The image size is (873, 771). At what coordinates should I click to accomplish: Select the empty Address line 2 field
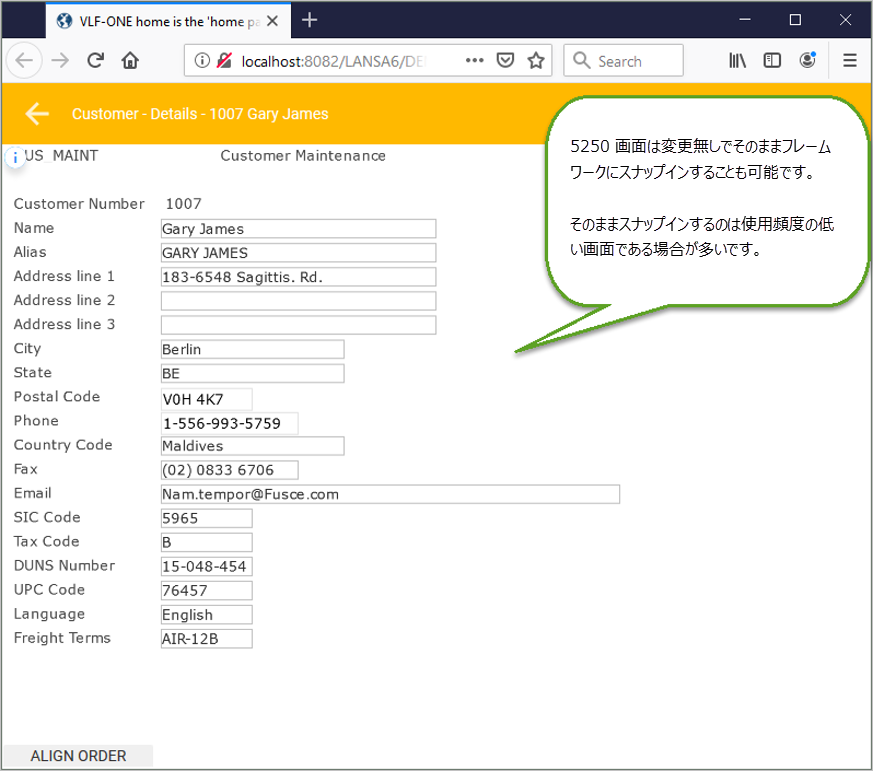click(x=298, y=301)
